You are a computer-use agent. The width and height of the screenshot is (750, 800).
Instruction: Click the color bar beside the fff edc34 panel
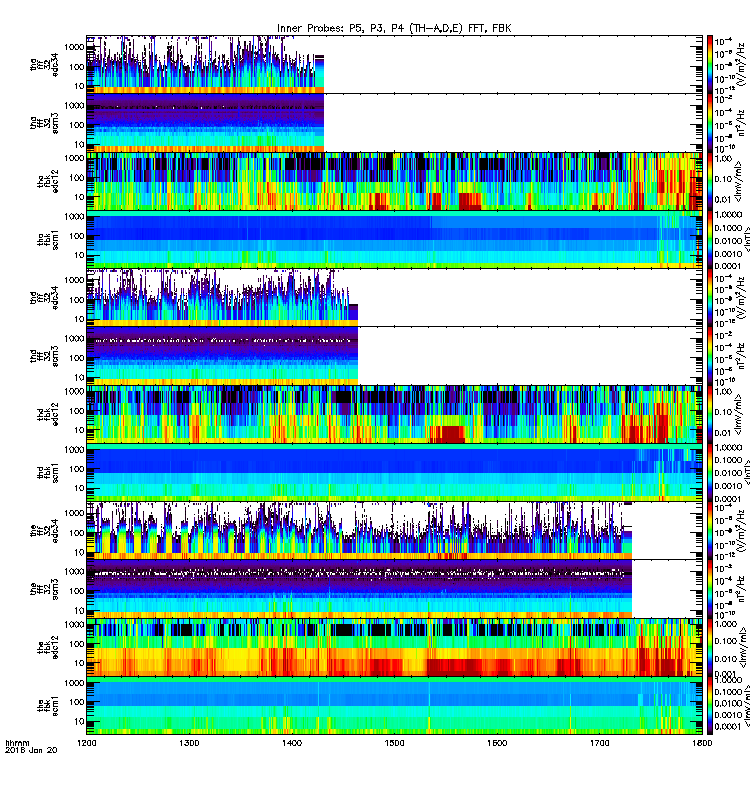(710, 531)
